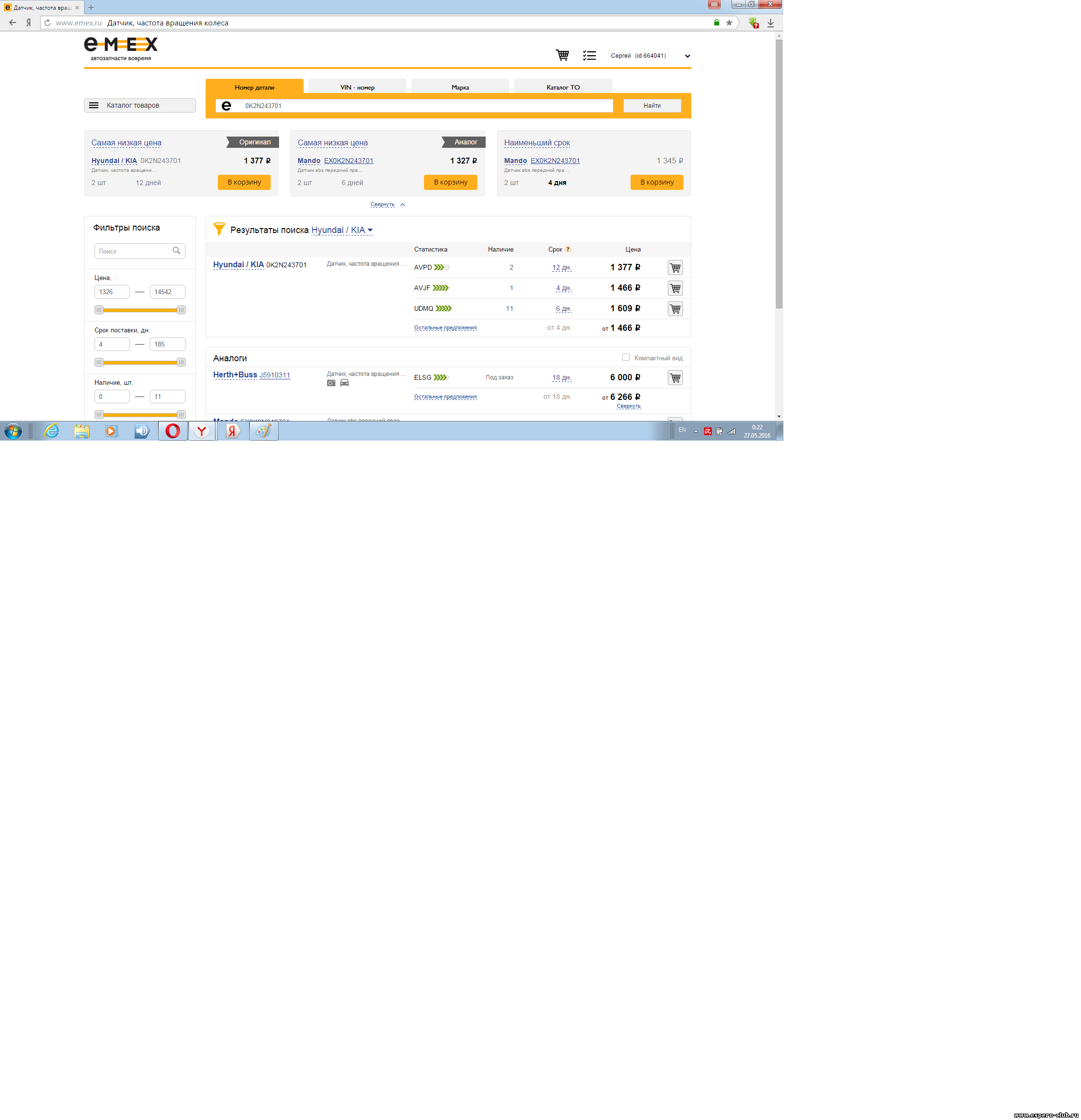Click the EN language indicator in tray
Viewport: 1081px width, 1120px height.
pos(682,430)
